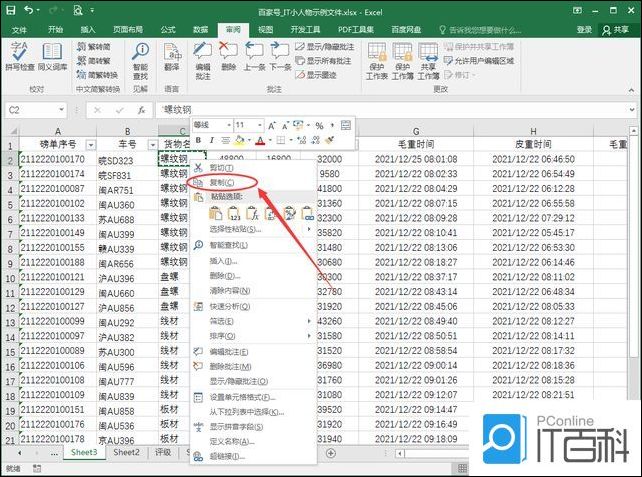Add new sheet with the plus button
Image resolution: width=642 pixels, height=477 pixels.
[x=331, y=453]
